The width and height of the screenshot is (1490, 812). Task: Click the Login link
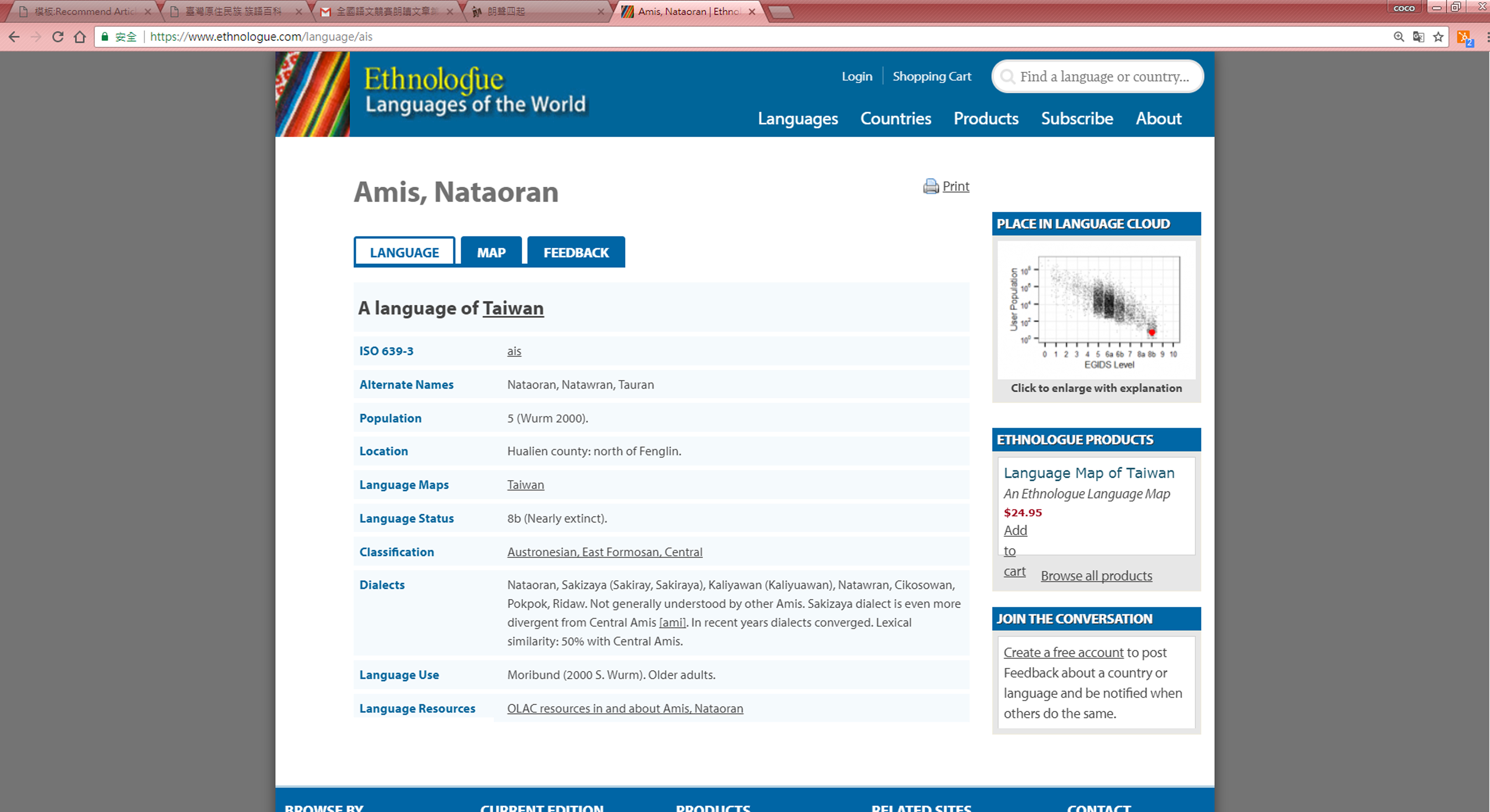857,76
